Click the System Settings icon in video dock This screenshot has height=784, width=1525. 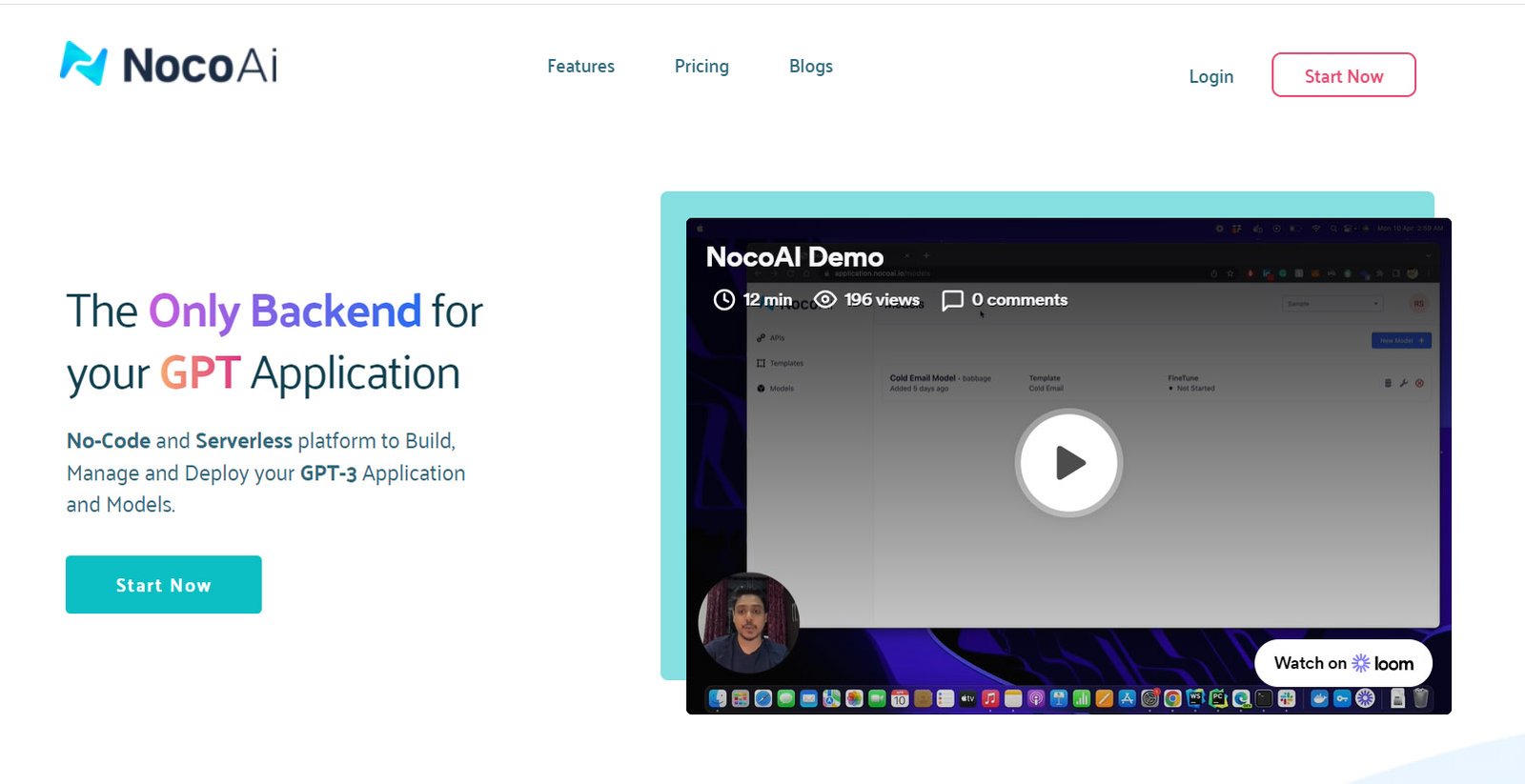tap(1149, 698)
